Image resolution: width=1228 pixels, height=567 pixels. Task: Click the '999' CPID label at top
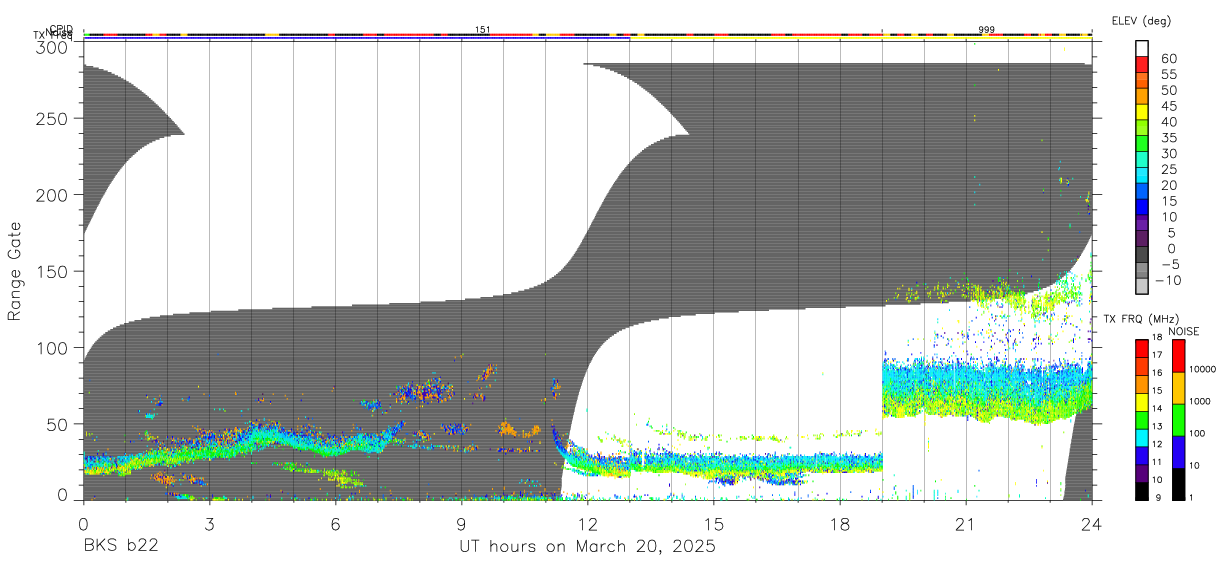point(987,30)
